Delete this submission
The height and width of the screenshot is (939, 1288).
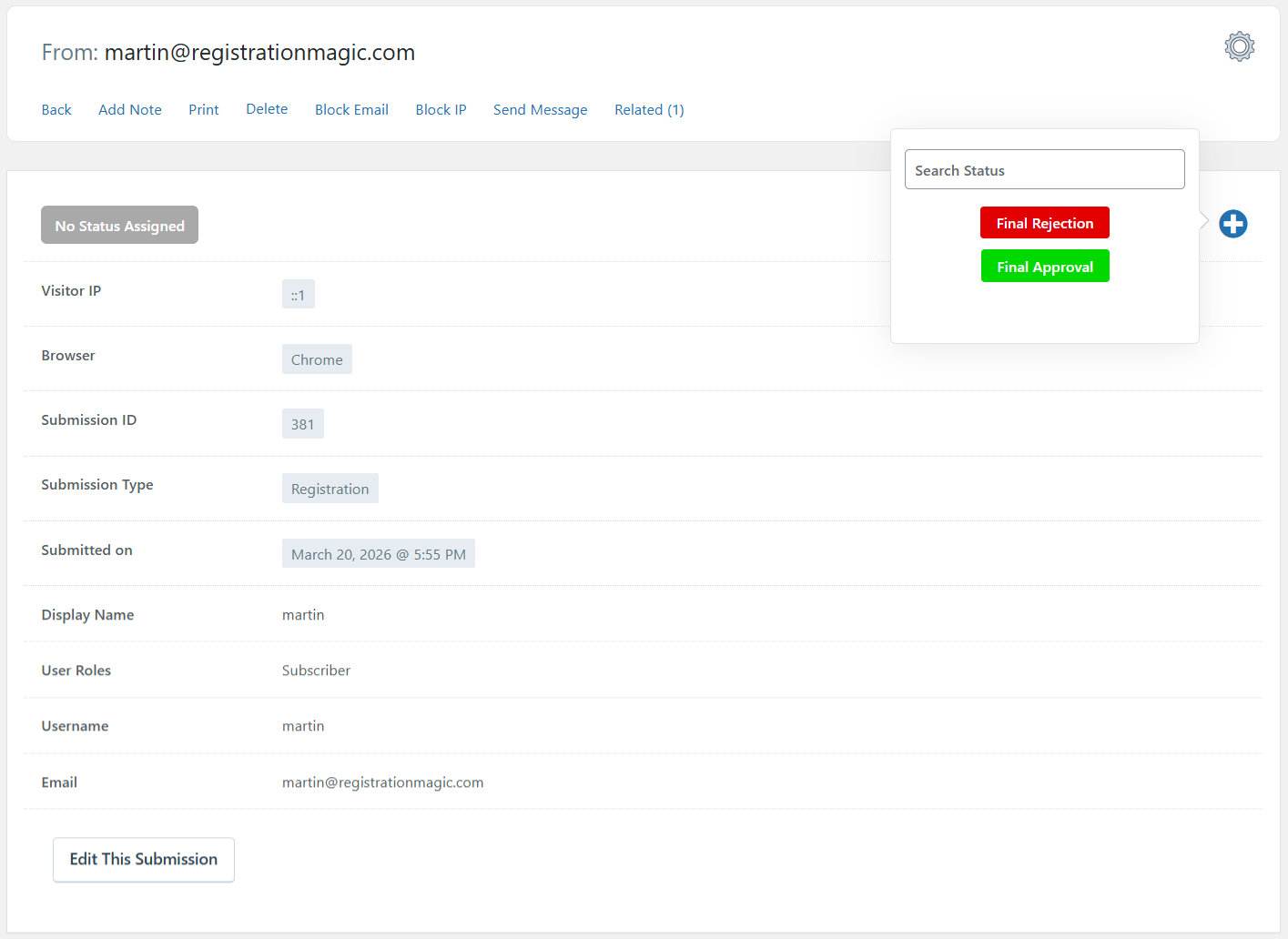coord(267,109)
